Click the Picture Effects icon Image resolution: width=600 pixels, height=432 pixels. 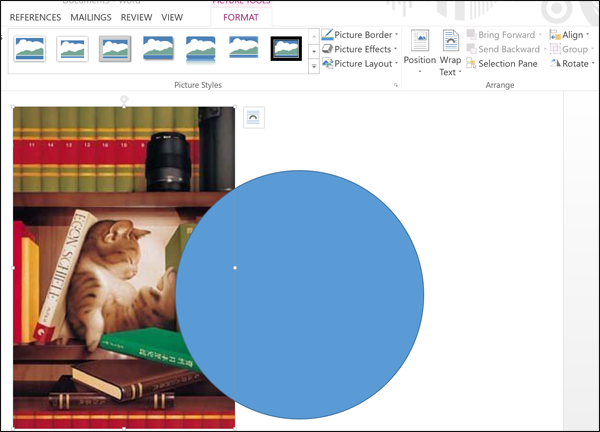(x=327, y=49)
